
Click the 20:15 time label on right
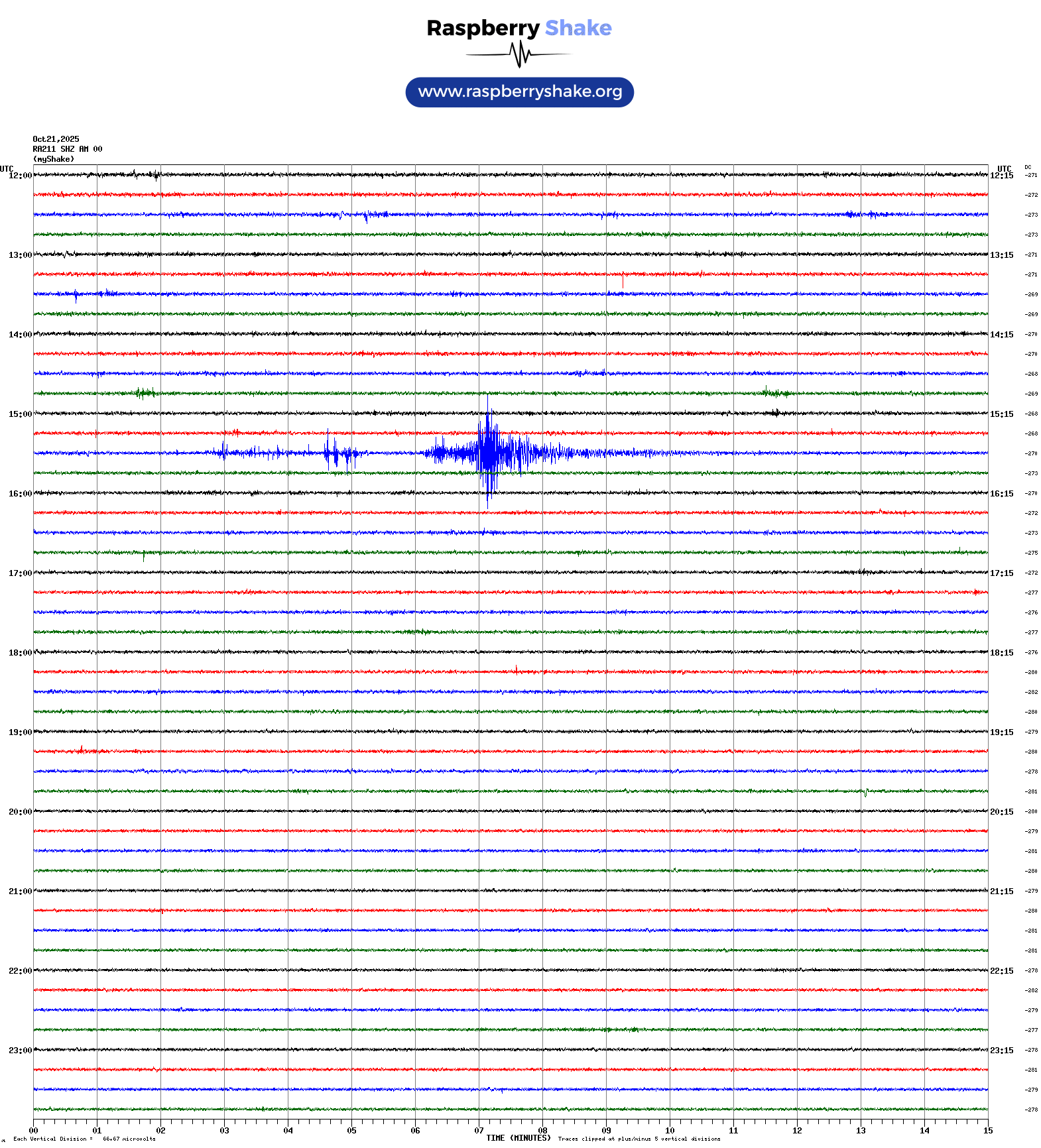(x=1001, y=812)
